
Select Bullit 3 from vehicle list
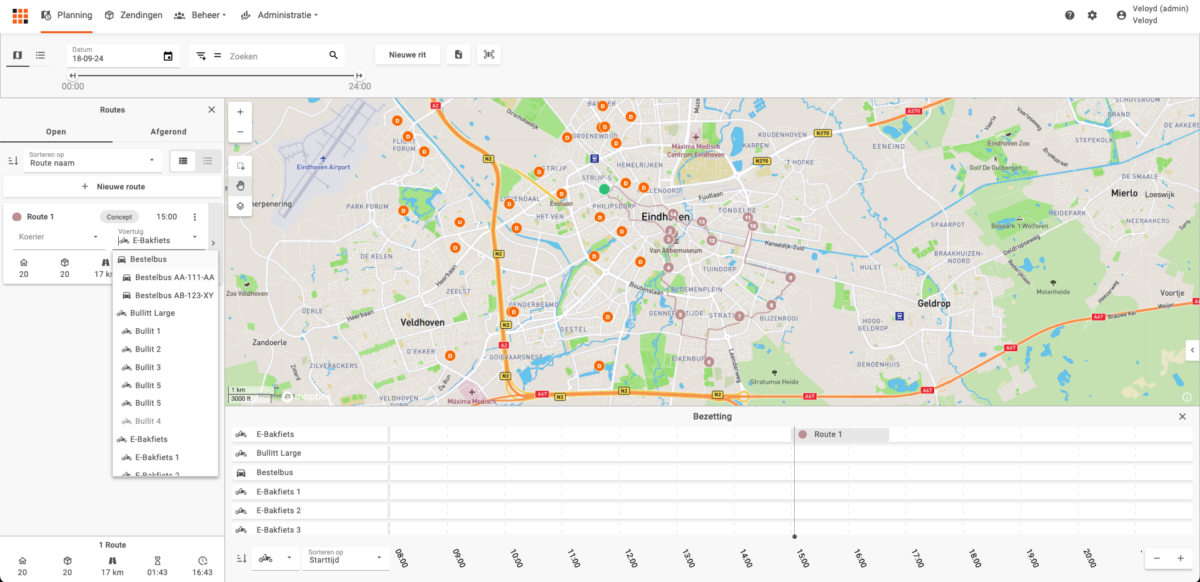click(166, 367)
